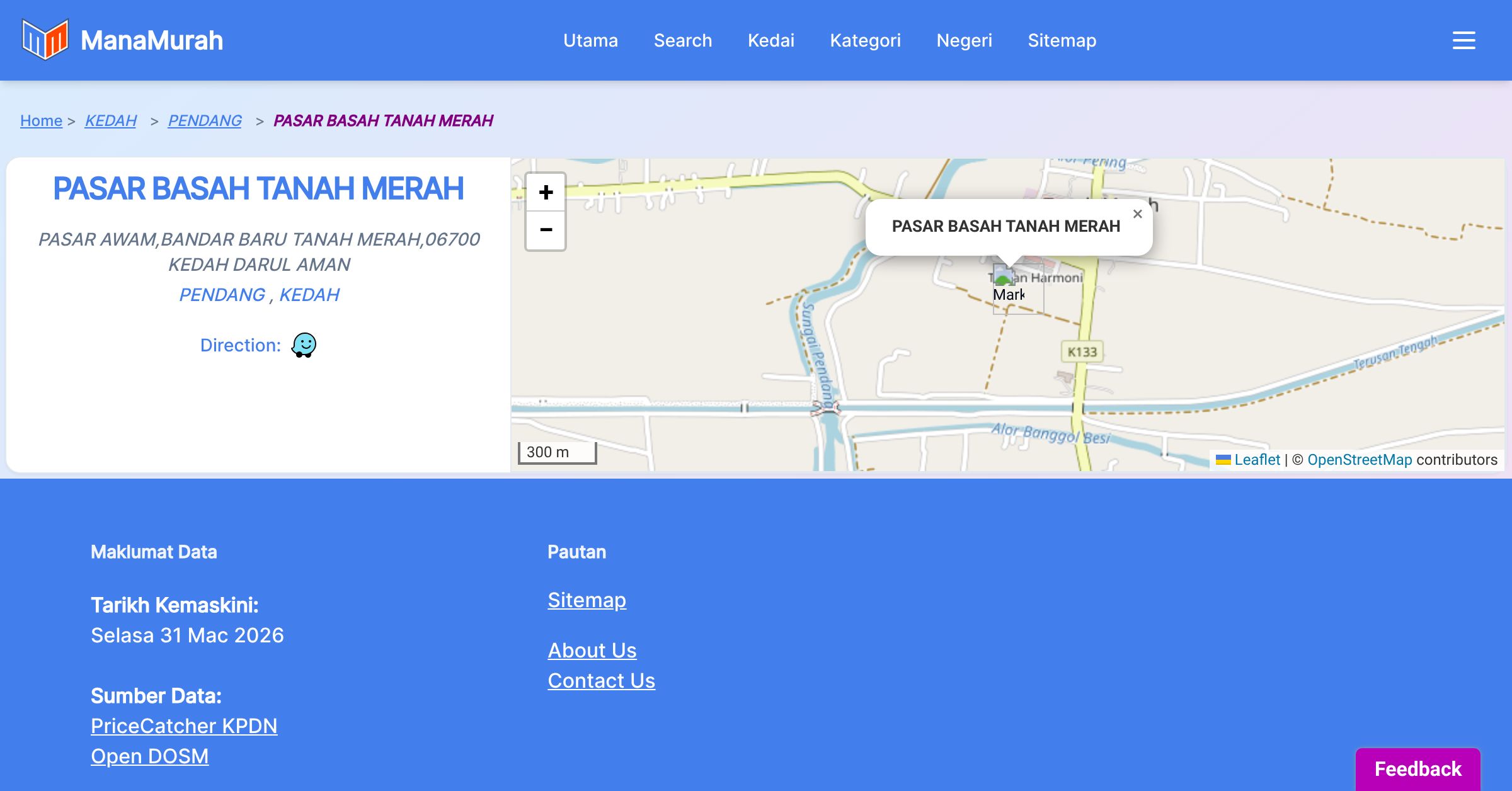This screenshot has height=791, width=1512.
Task: Open Waze direction icon
Action: point(304,345)
